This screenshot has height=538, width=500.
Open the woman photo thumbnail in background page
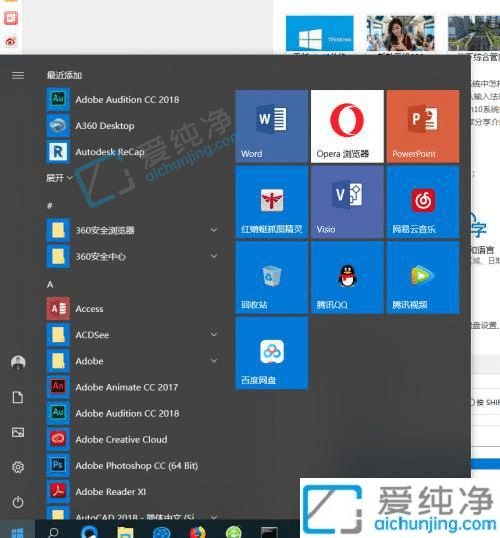pyautogui.click(x=400, y=33)
